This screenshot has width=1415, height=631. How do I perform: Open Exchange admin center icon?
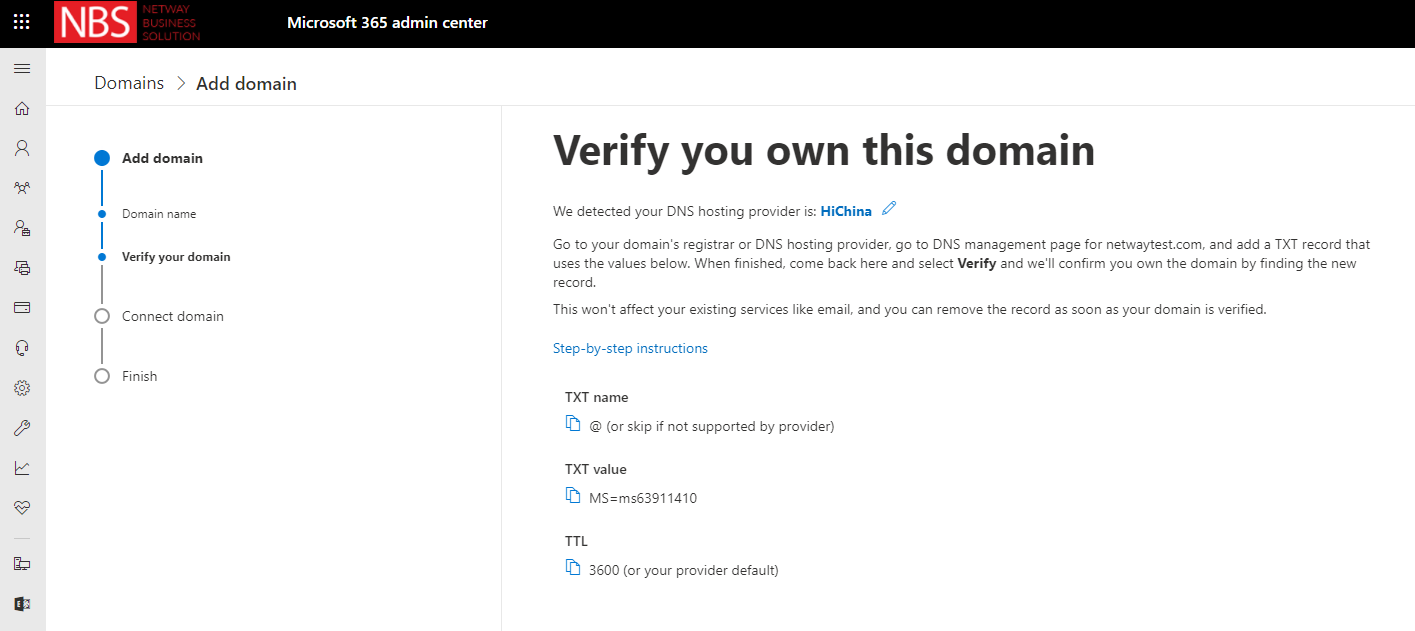point(22,604)
